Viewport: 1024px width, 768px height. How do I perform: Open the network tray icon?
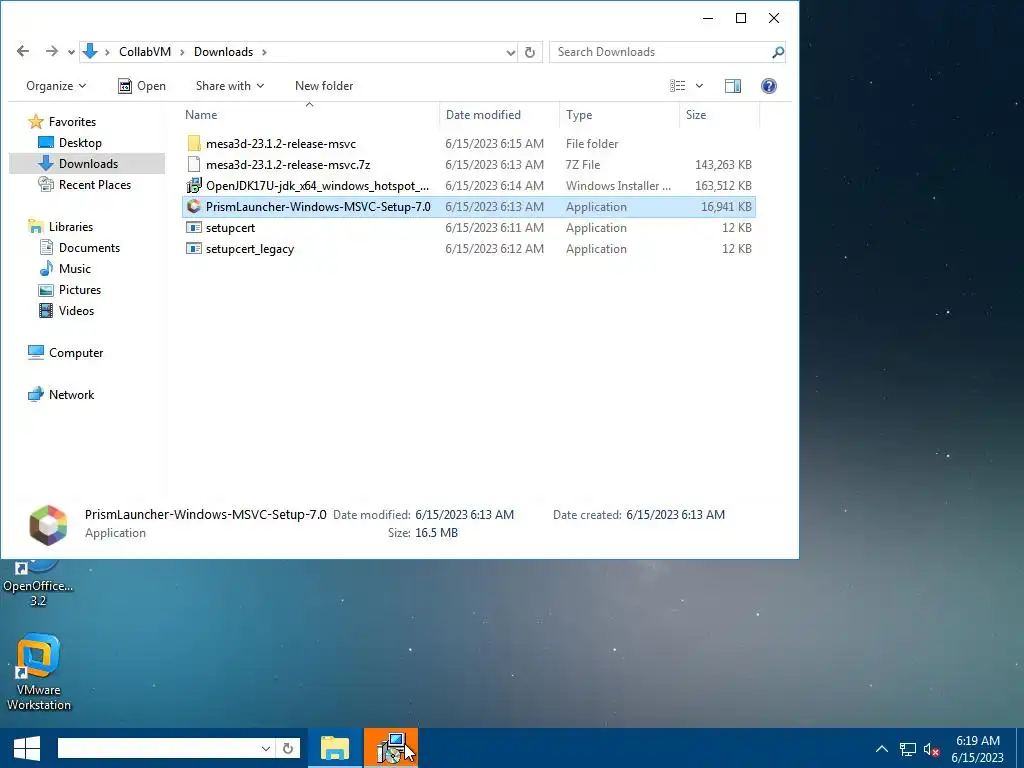coord(907,750)
